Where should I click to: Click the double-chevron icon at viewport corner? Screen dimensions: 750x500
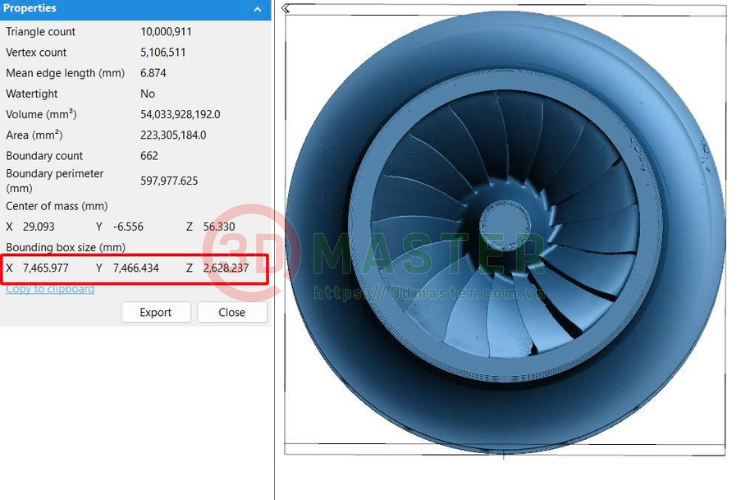(287, 8)
